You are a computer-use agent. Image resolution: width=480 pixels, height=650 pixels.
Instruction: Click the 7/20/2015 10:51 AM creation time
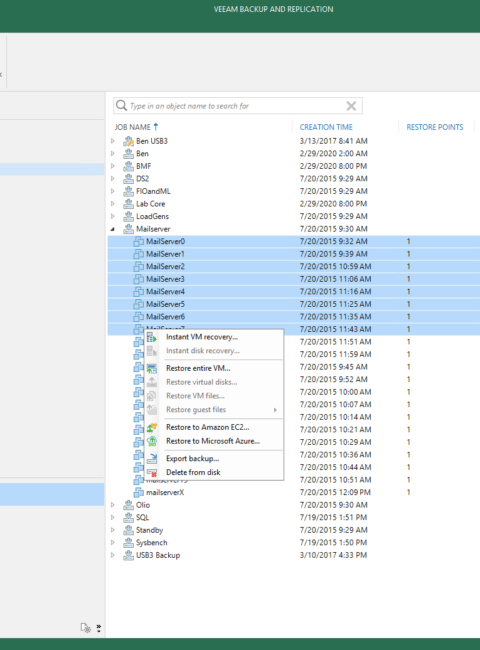point(335,480)
